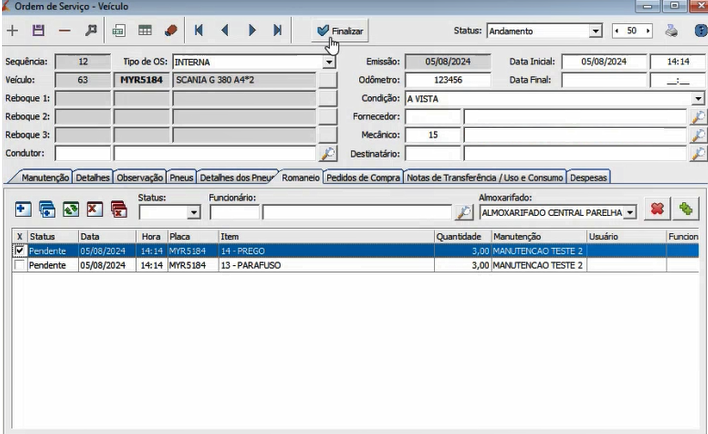This screenshot has width=708, height=434.
Task: Click the lookup button beside Reboque 2
Action: click(328, 117)
